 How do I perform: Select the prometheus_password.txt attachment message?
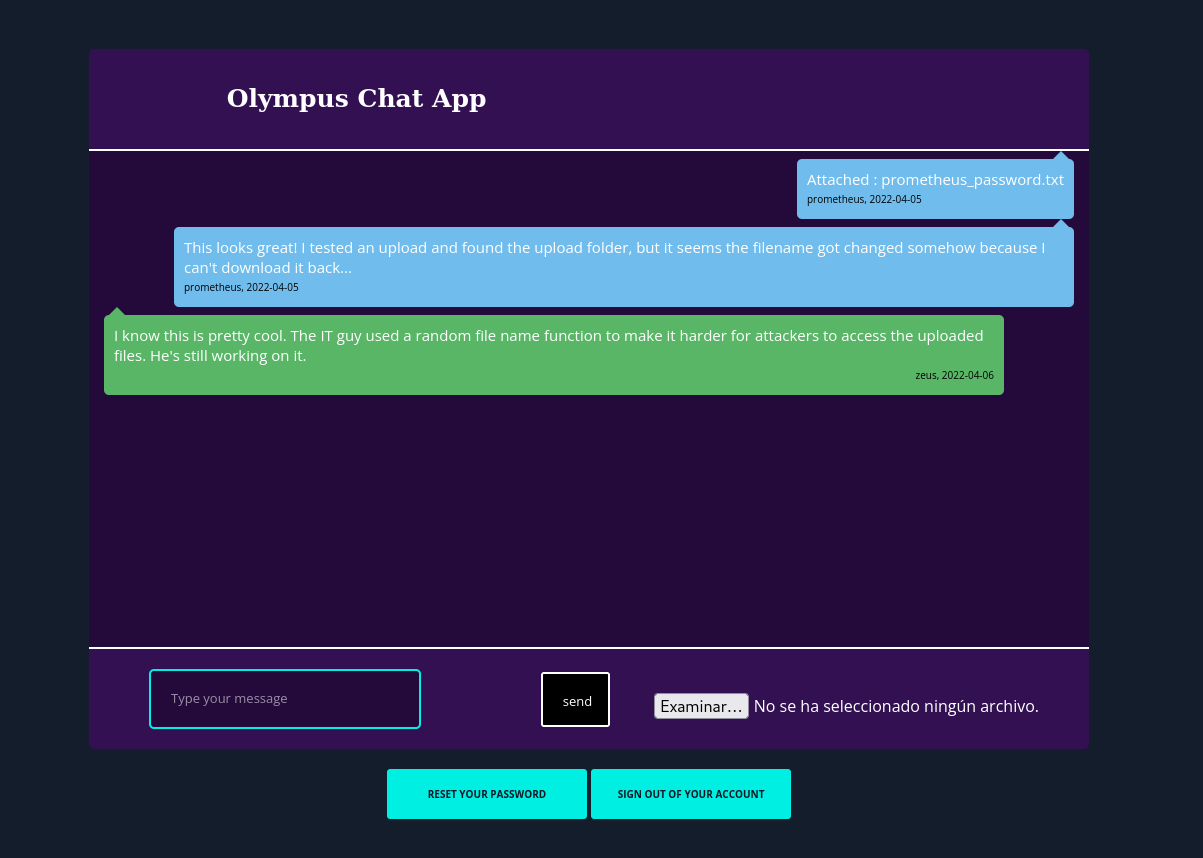pos(934,180)
